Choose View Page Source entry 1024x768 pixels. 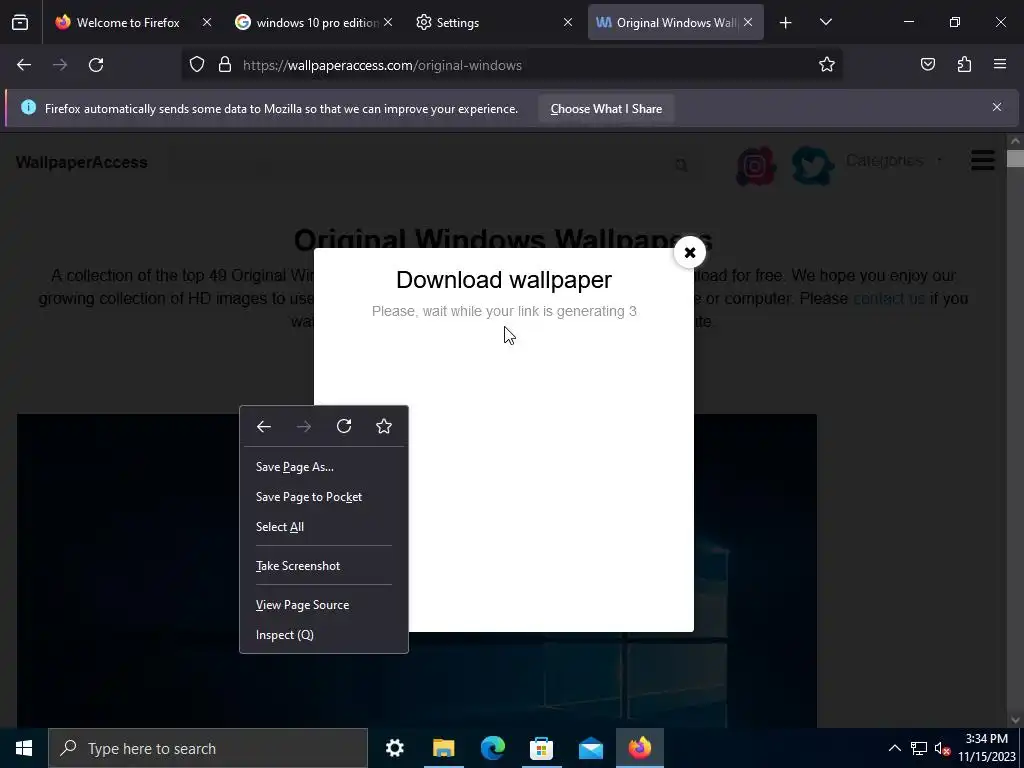324,605
